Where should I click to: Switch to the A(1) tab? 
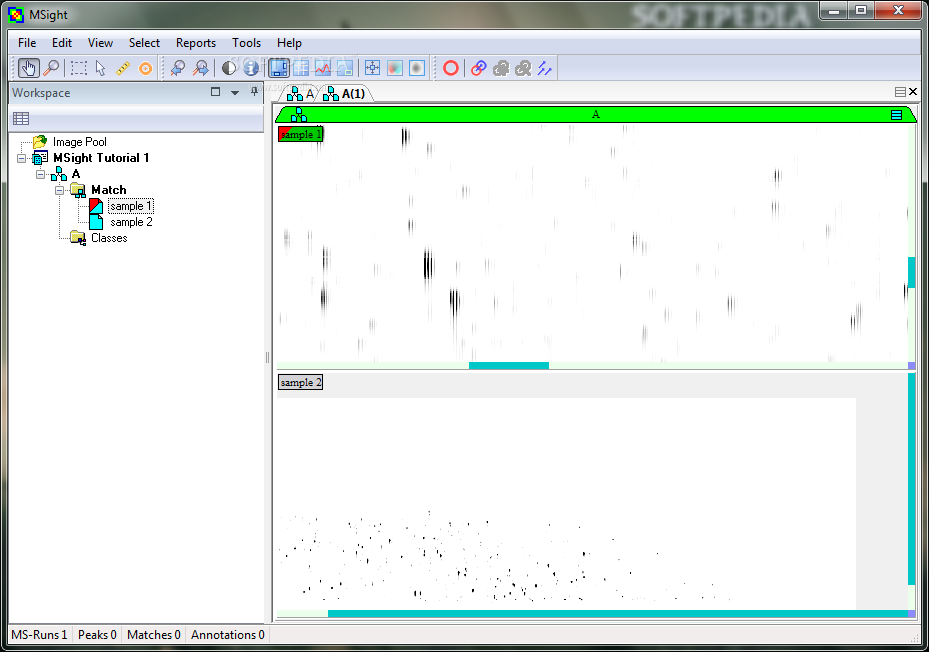(344, 94)
